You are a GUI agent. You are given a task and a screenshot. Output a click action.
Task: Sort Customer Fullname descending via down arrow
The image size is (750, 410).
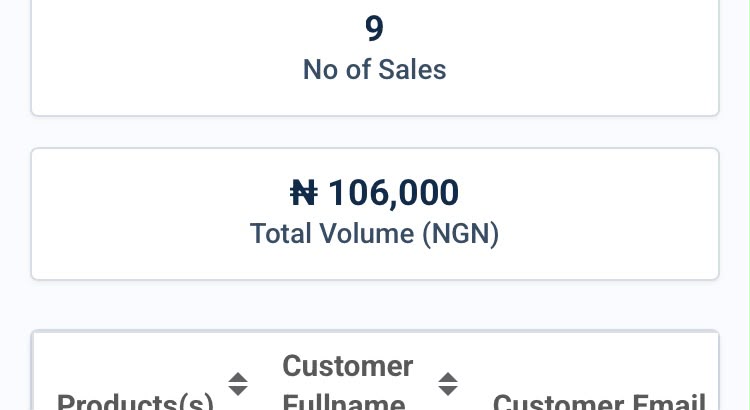coord(448,391)
